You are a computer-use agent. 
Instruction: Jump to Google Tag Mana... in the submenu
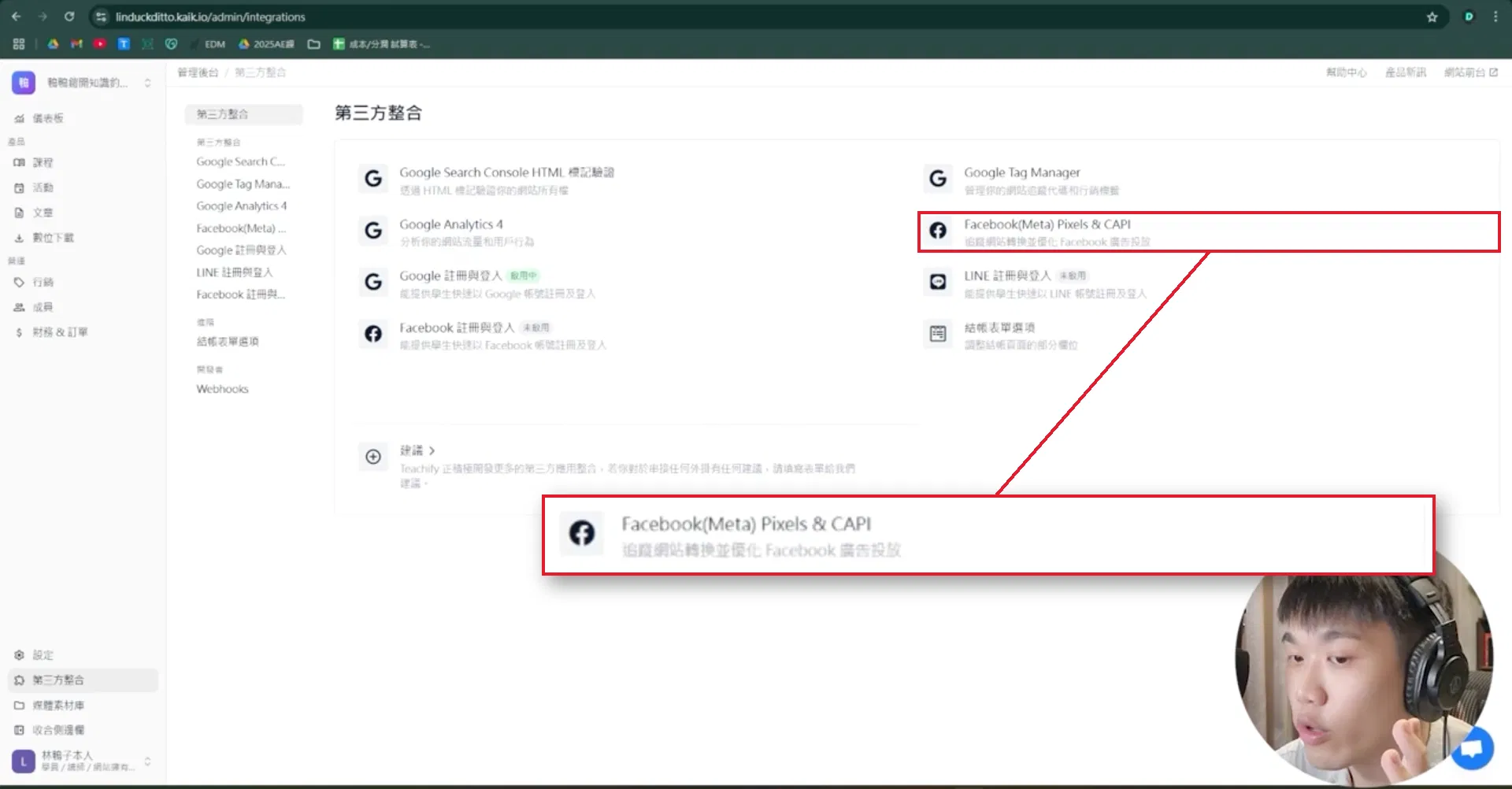[243, 183]
